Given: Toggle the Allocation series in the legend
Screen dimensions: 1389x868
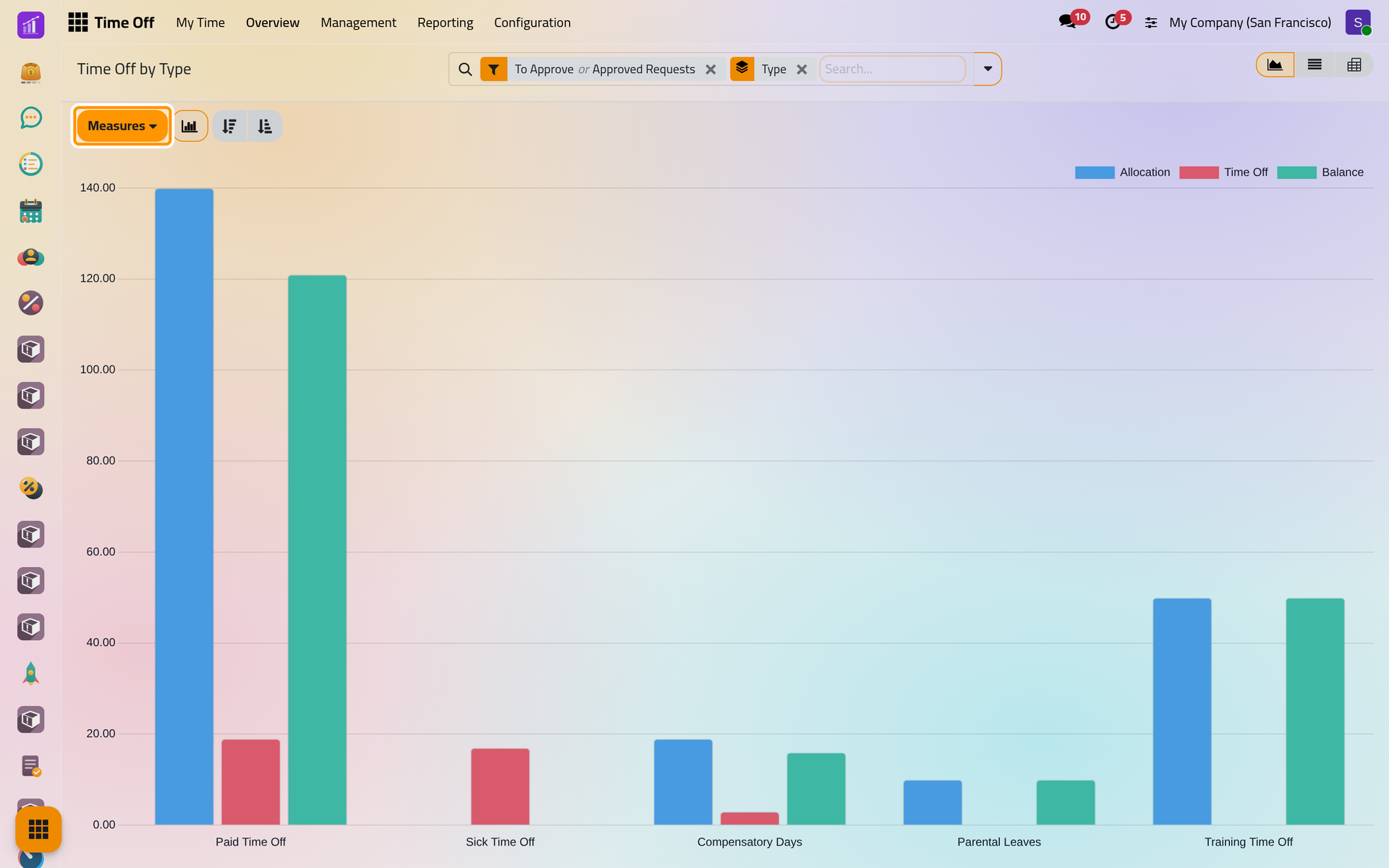Looking at the screenshot, I should 1122,172.
